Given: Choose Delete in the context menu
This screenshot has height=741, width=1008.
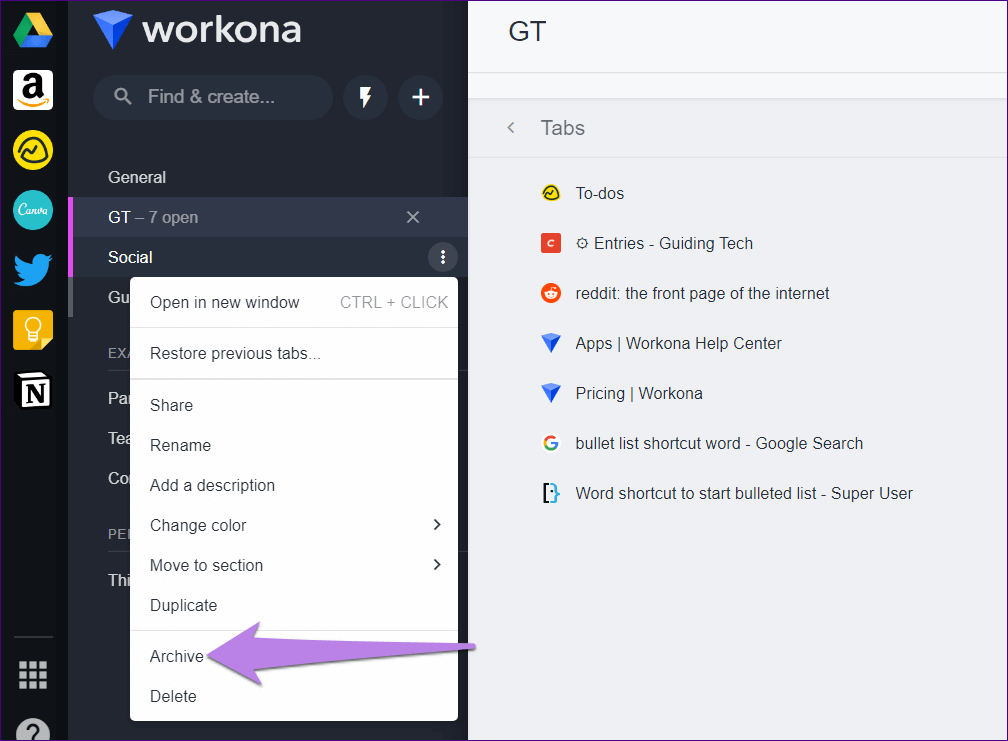Looking at the screenshot, I should [294, 696].
